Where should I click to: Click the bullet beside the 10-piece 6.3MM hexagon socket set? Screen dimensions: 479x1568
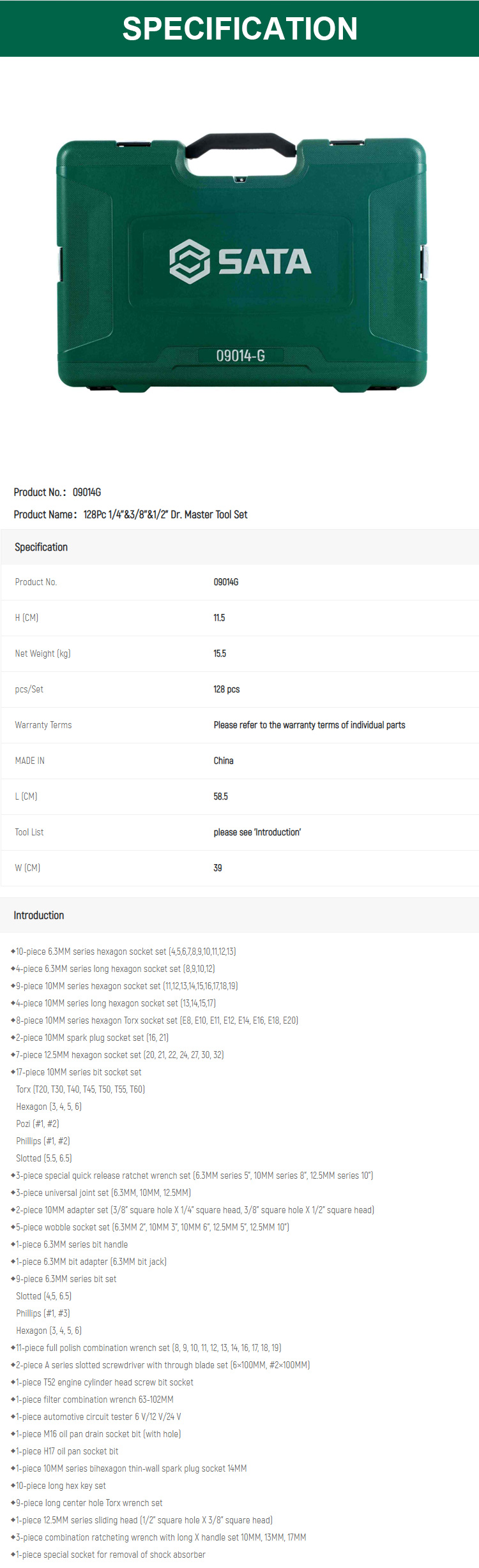point(13,951)
